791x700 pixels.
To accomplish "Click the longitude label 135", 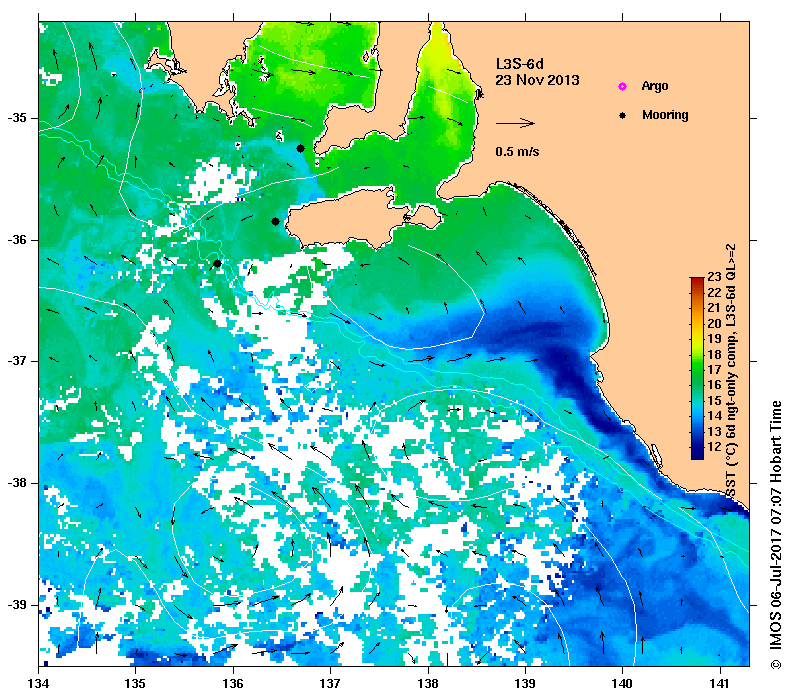I will click(135, 684).
